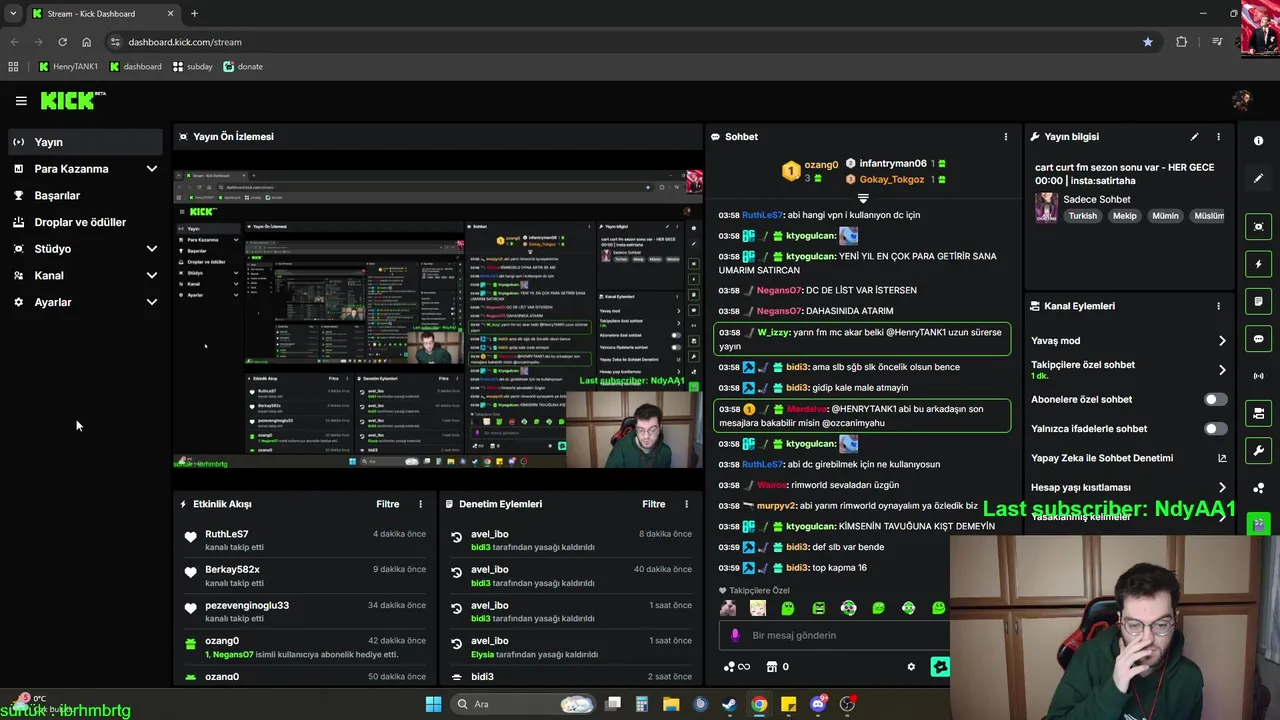Open Yavaş mod options chevron
This screenshot has height=720, width=1280.
[1222, 341]
